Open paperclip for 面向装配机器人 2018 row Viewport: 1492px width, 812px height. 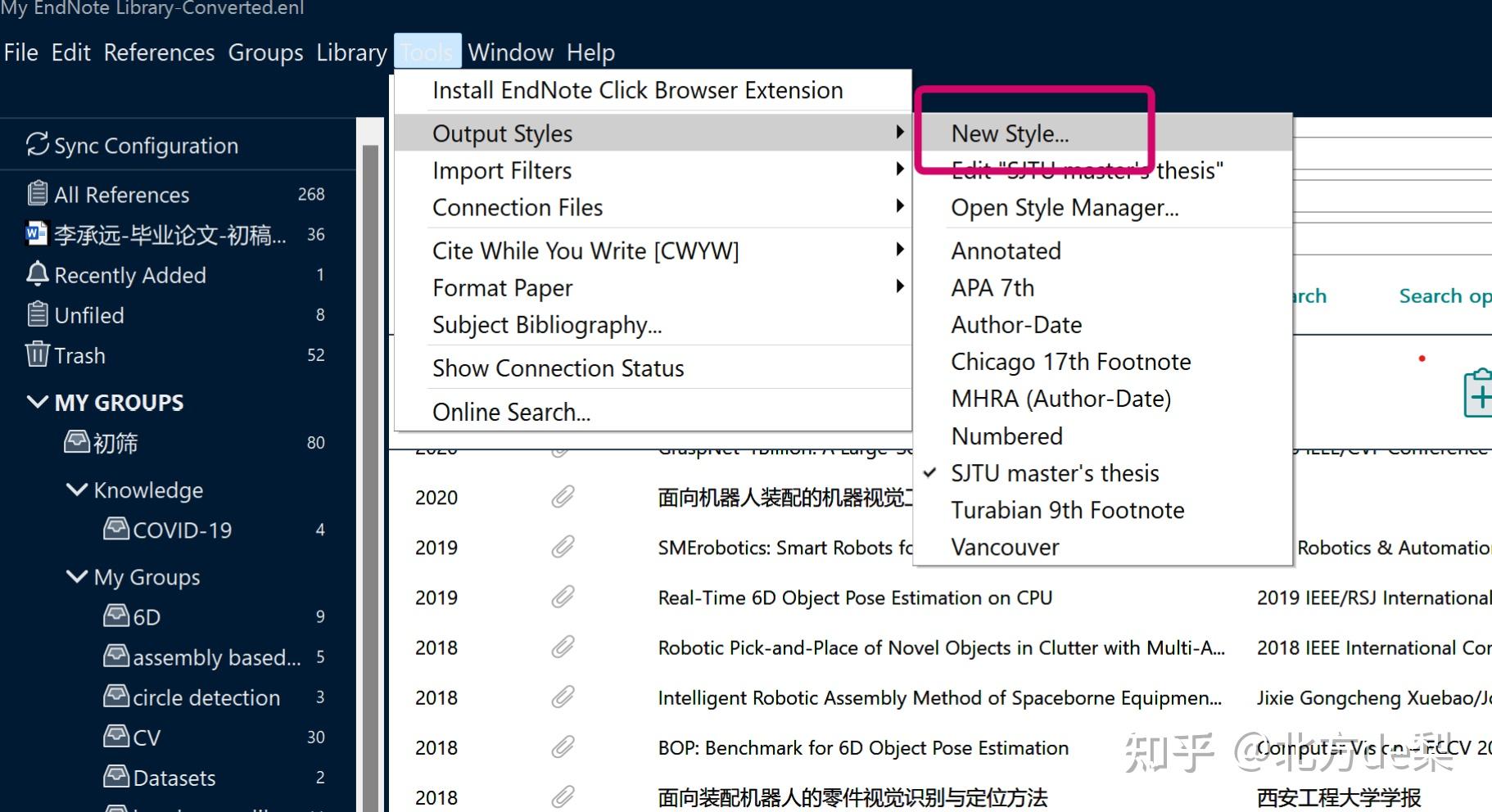563,796
